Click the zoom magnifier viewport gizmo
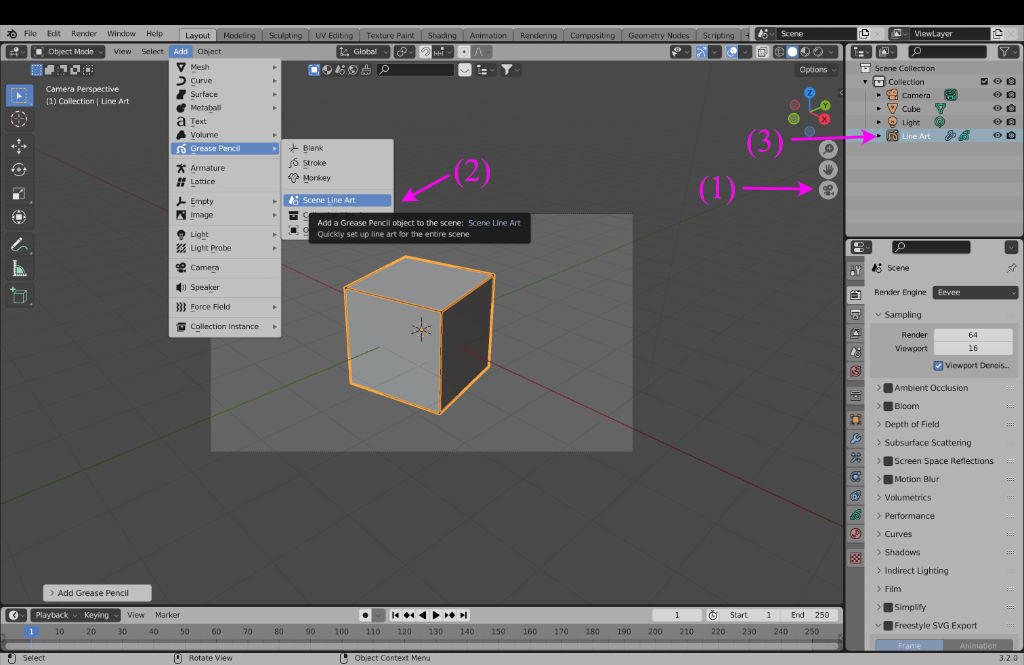 828,149
